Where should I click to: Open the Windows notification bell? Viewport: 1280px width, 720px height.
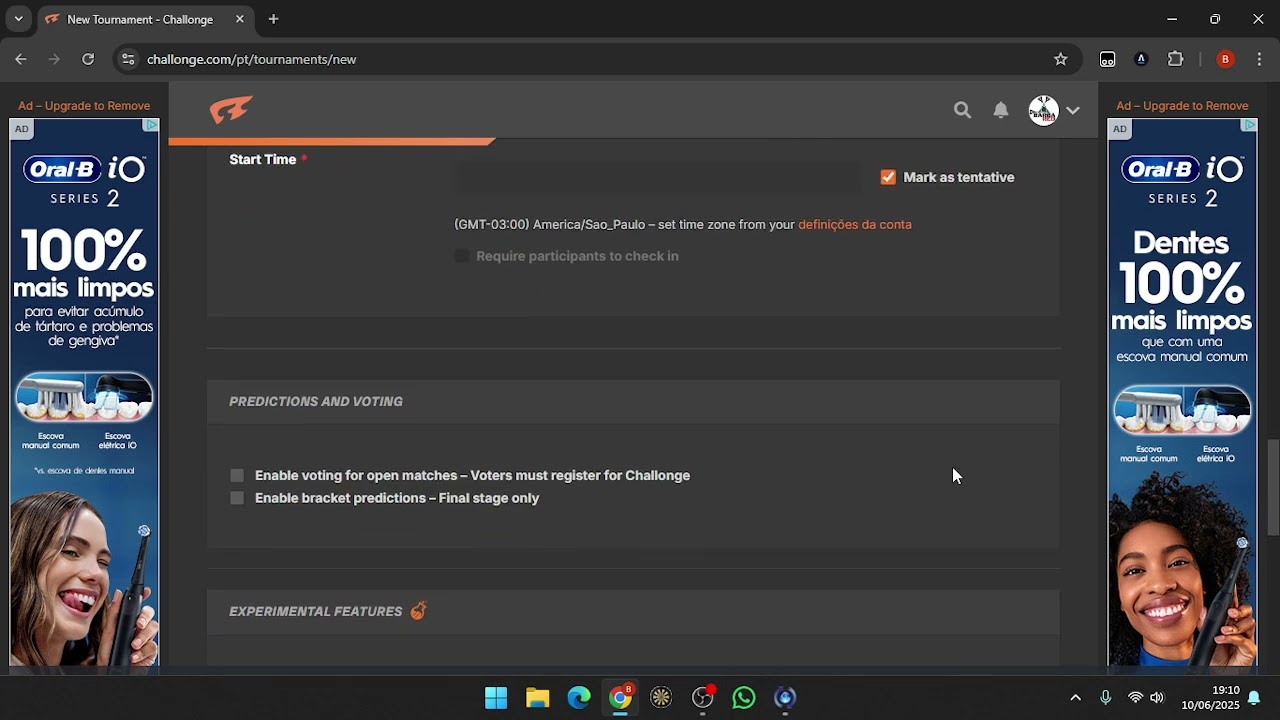(1254, 698)
